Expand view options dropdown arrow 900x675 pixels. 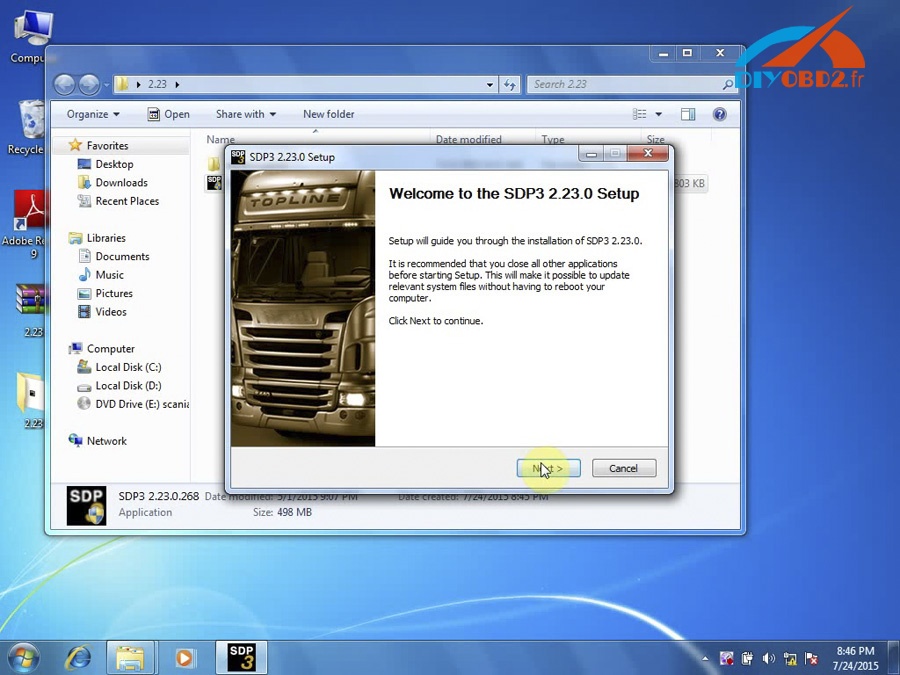pyautogui.click(x=658, y=114)
